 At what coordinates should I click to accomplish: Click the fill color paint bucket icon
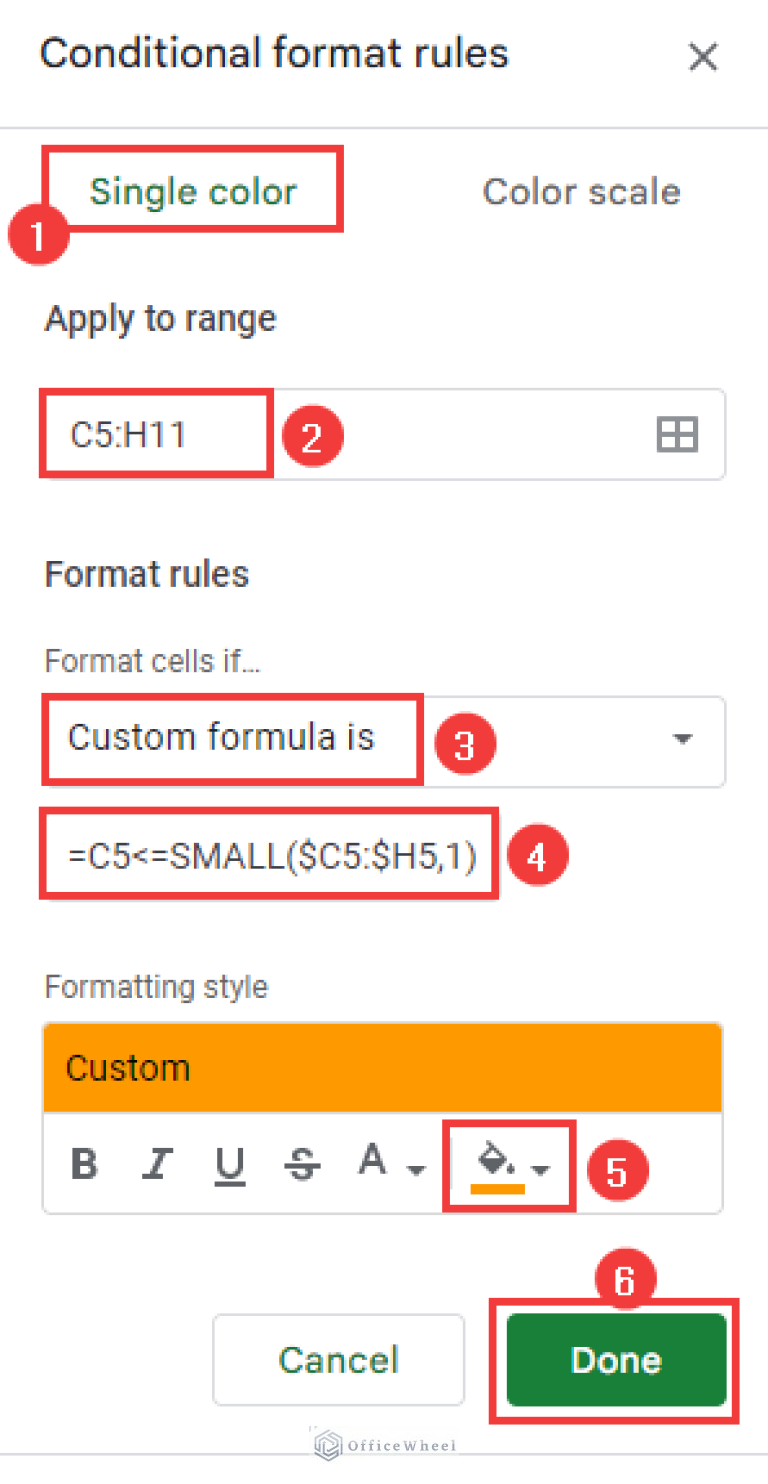click(497, 1162)
